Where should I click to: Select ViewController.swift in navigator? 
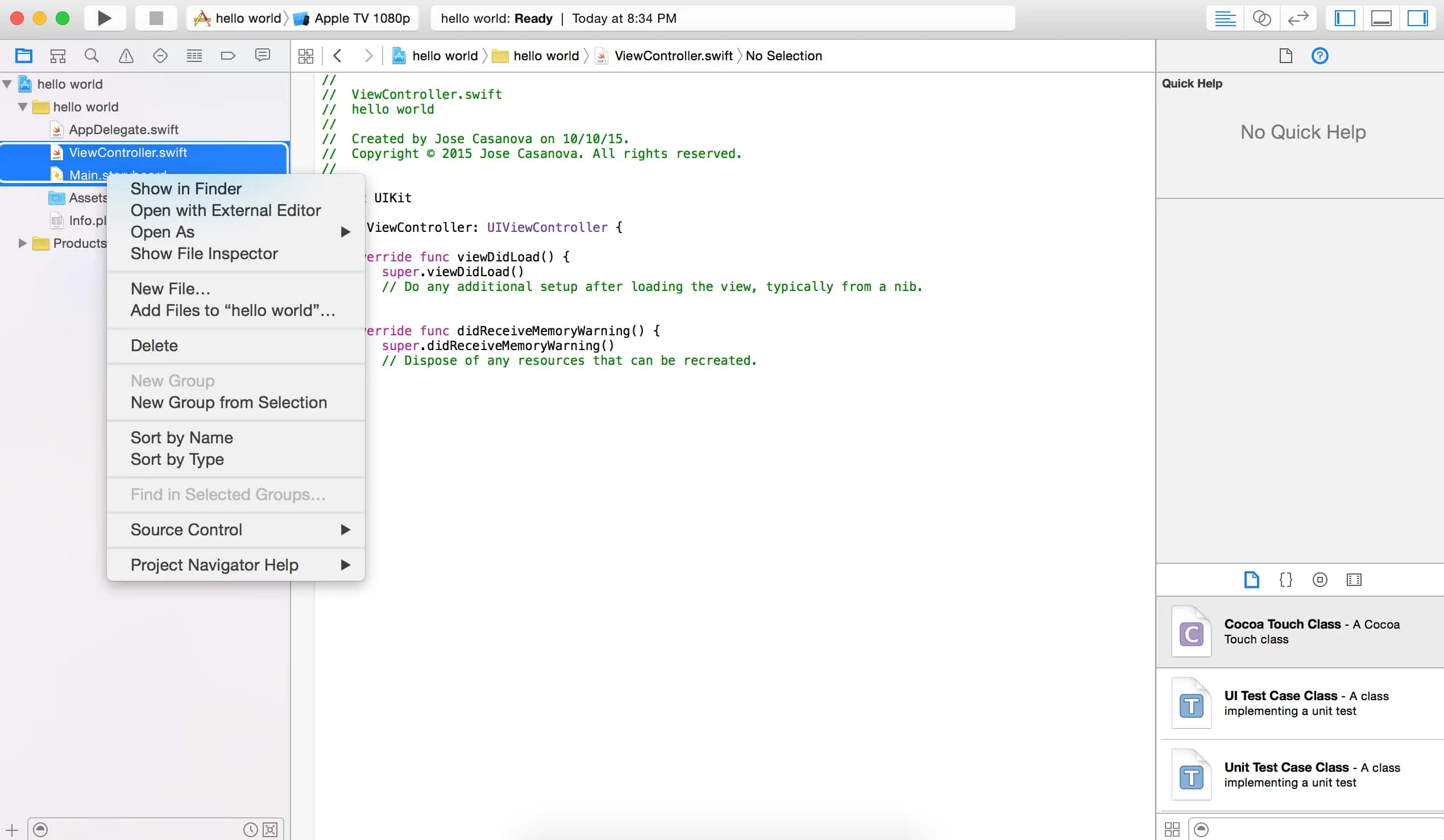pyautogui.click(x=144, y=153)
